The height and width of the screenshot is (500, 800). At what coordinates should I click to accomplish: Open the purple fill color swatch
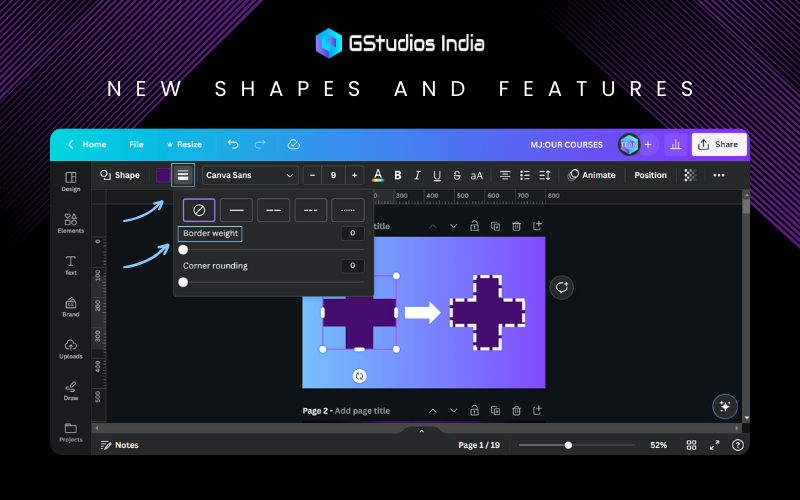[x=163, y=175]
